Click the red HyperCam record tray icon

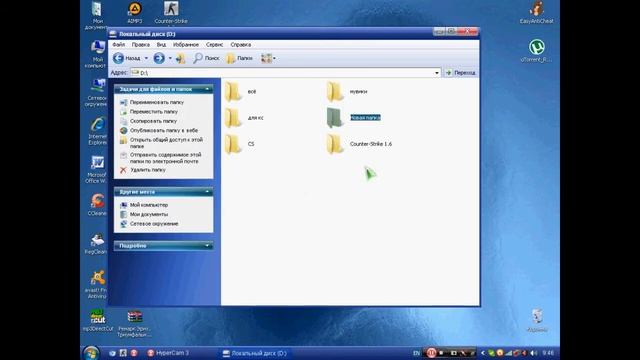click(x=431, y=353)
